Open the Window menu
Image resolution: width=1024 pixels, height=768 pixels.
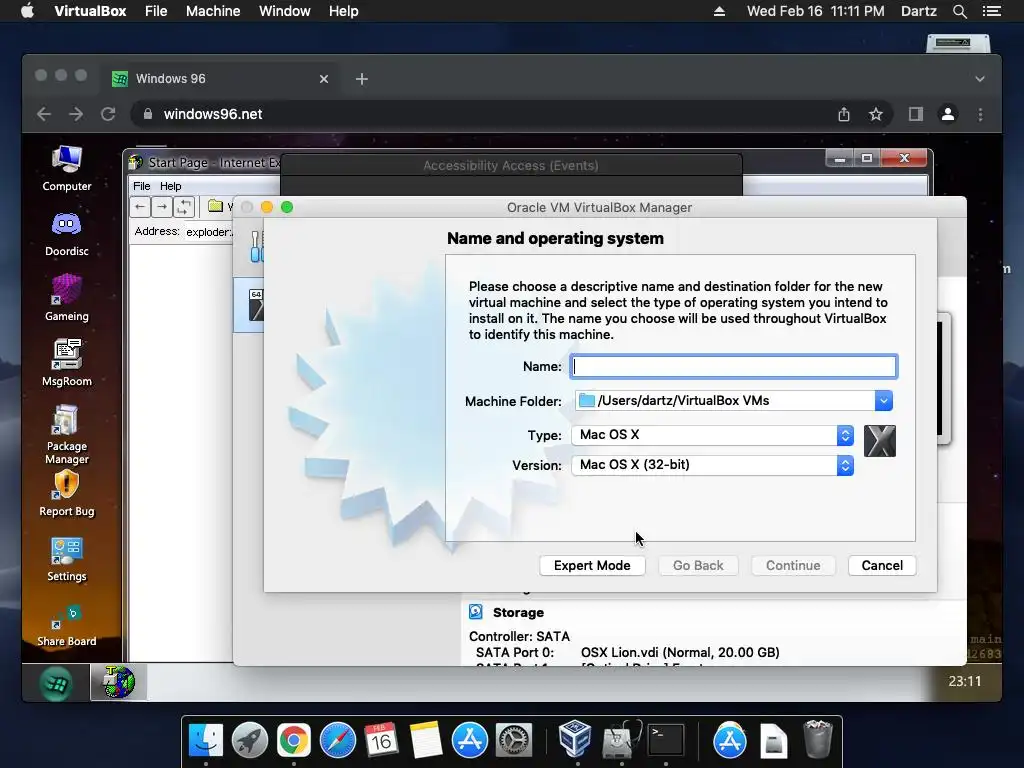tap(285, 11)
